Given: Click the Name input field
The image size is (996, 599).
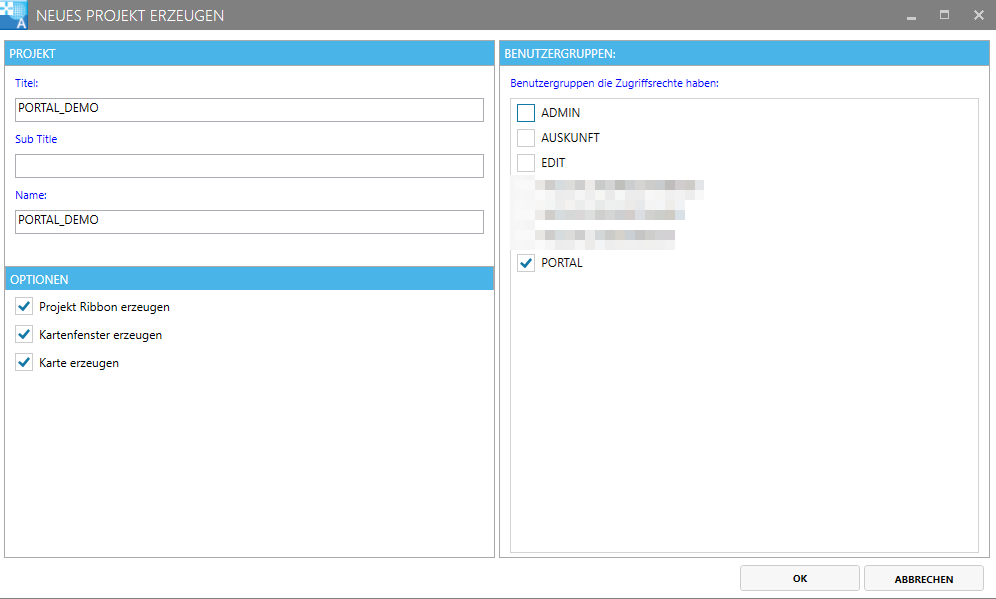Looking at the screenshot, I should [x=249, y=222].
